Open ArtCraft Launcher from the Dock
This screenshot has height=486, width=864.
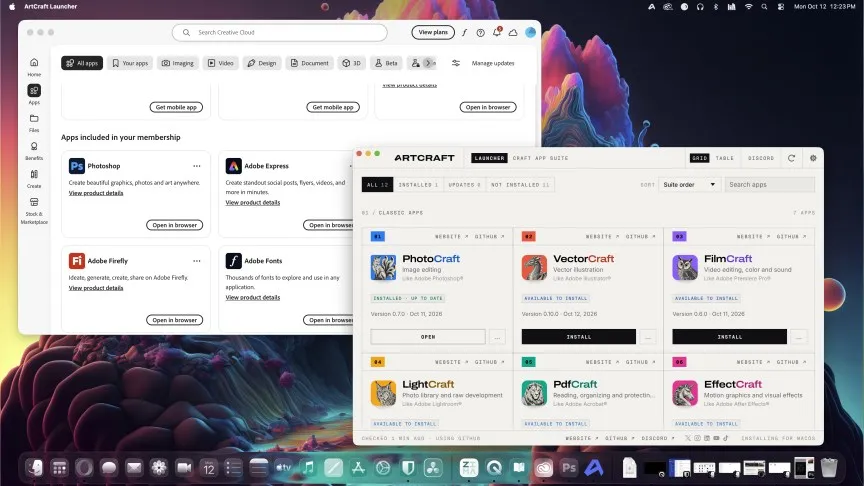tap(593, 468)
